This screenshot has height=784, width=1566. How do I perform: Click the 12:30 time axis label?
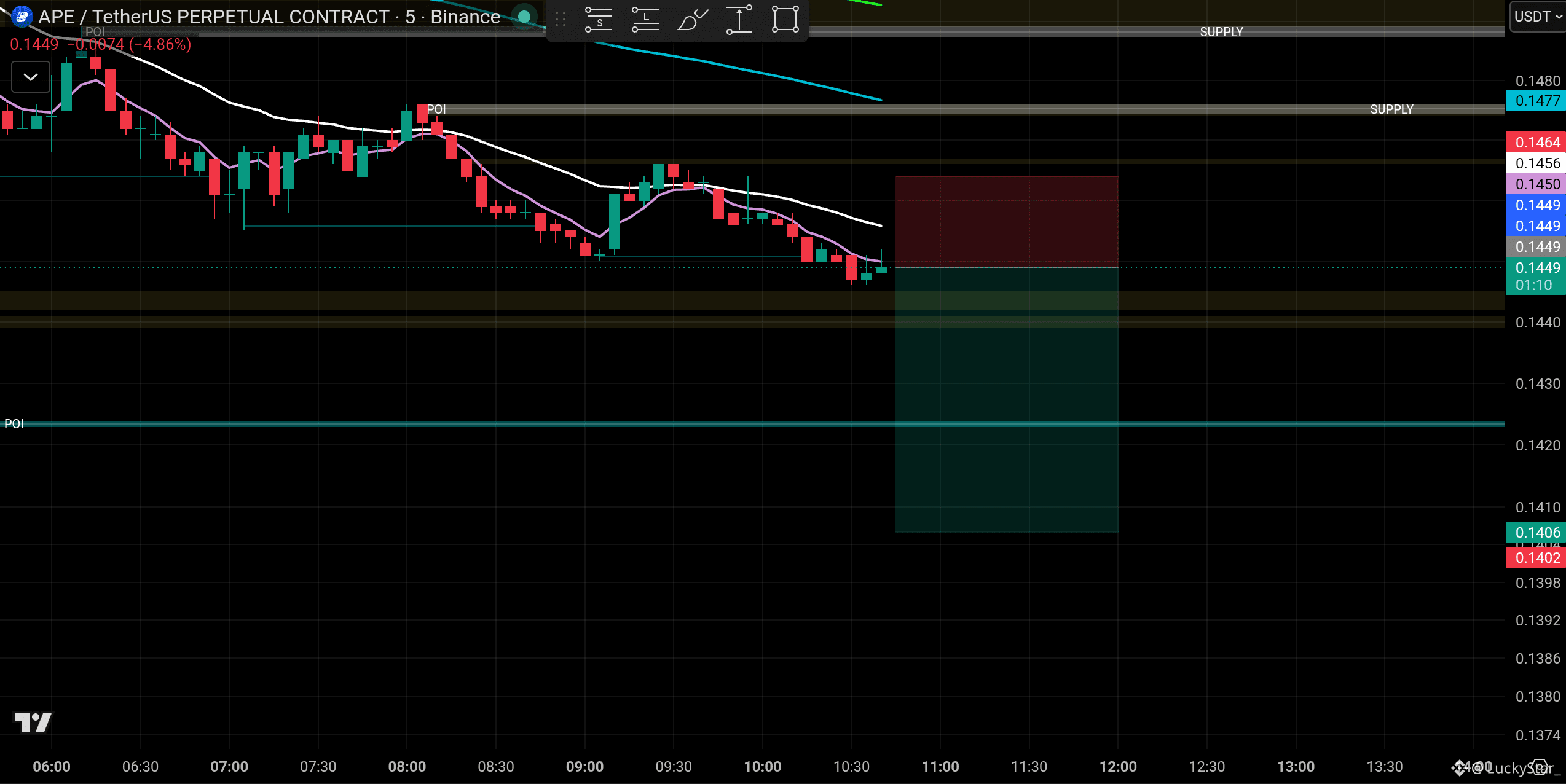pyautogui.click(x=1207, y=767)
